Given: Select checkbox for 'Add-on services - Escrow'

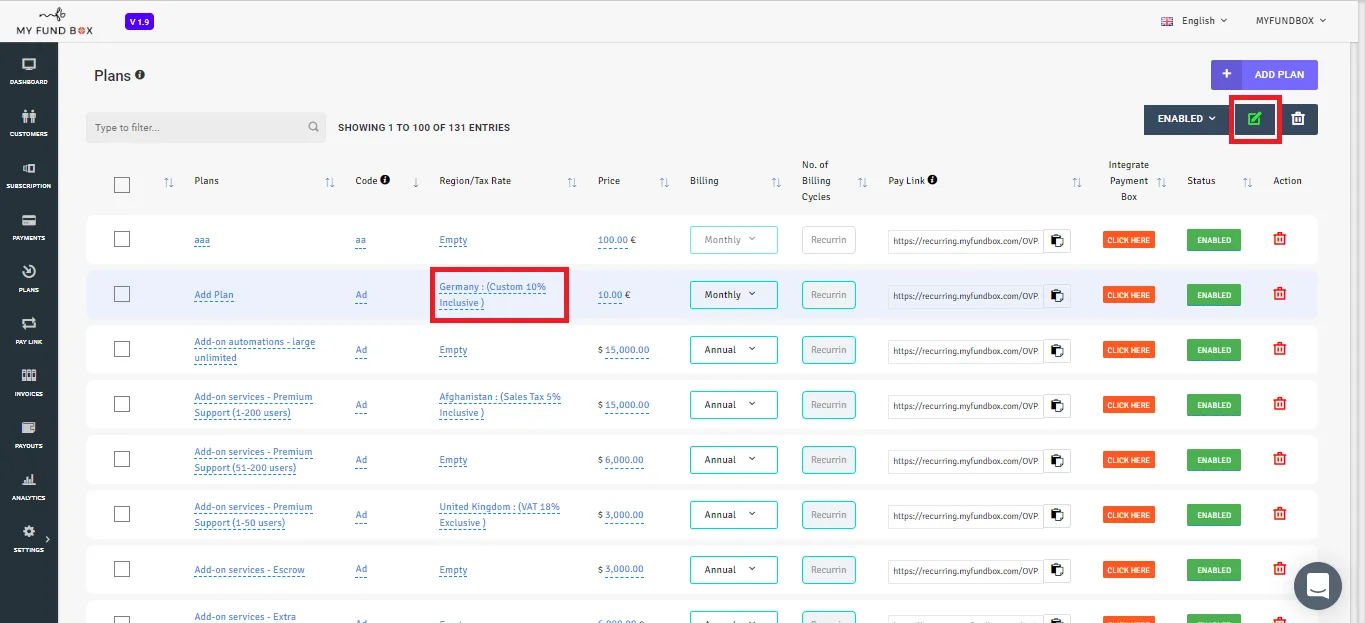Looking at the screenshot, I should coord(122,569).
